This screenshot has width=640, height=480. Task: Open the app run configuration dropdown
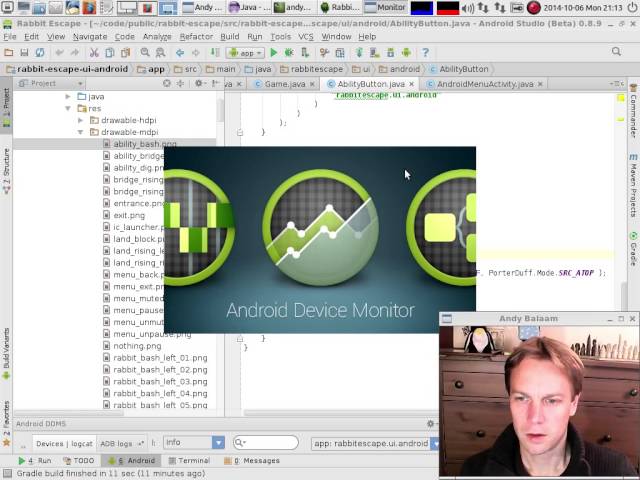246,53
